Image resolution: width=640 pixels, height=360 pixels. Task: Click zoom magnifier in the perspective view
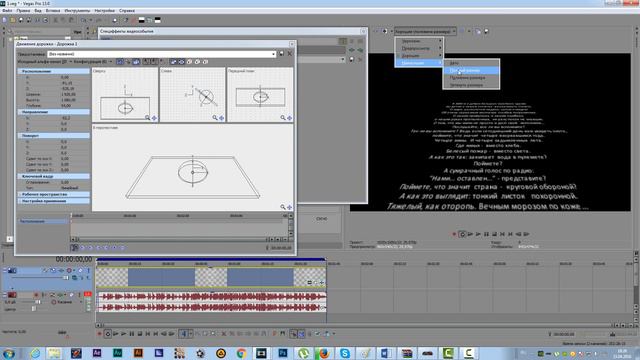[283, 207]
